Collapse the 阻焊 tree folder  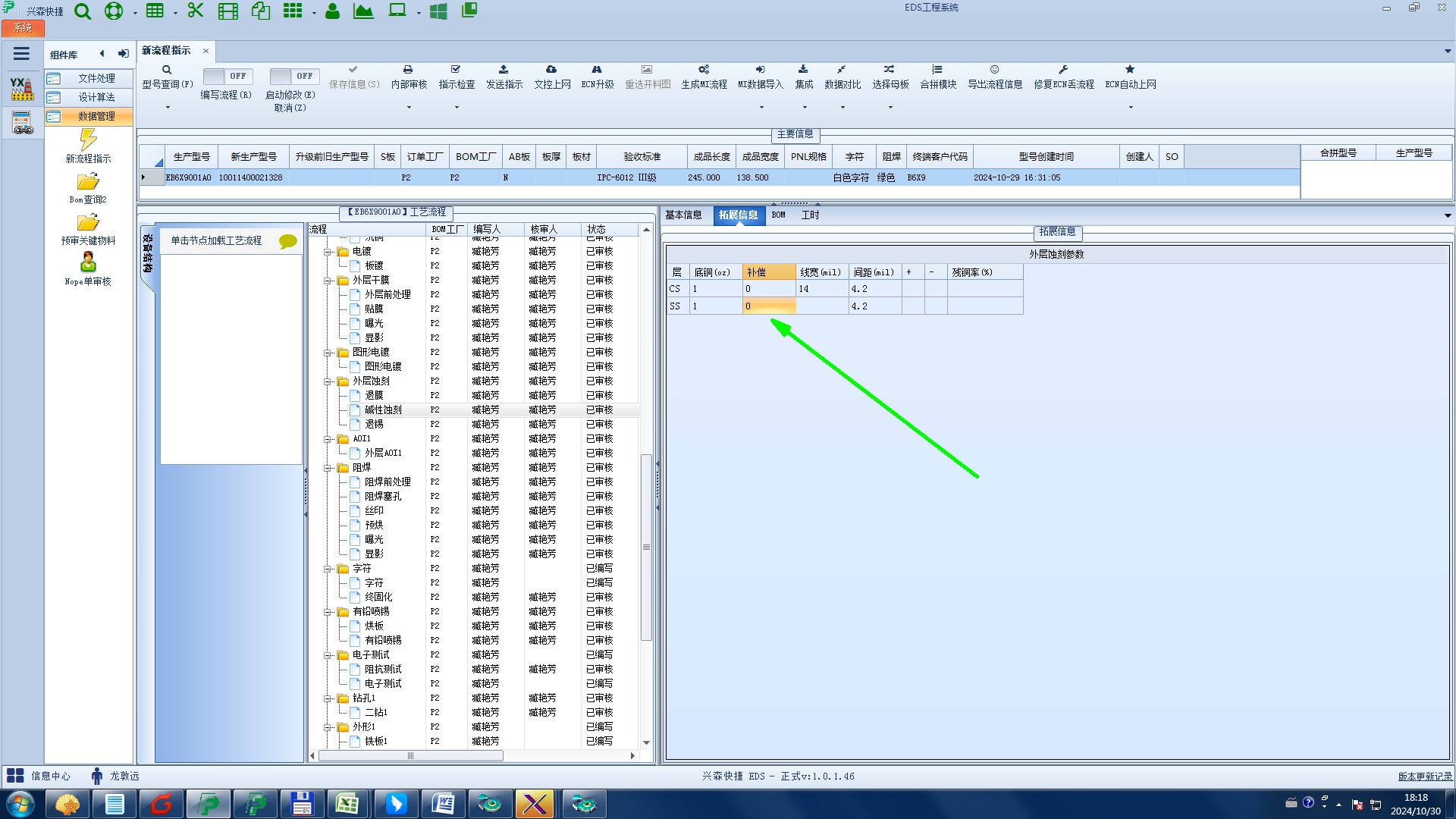328,468
